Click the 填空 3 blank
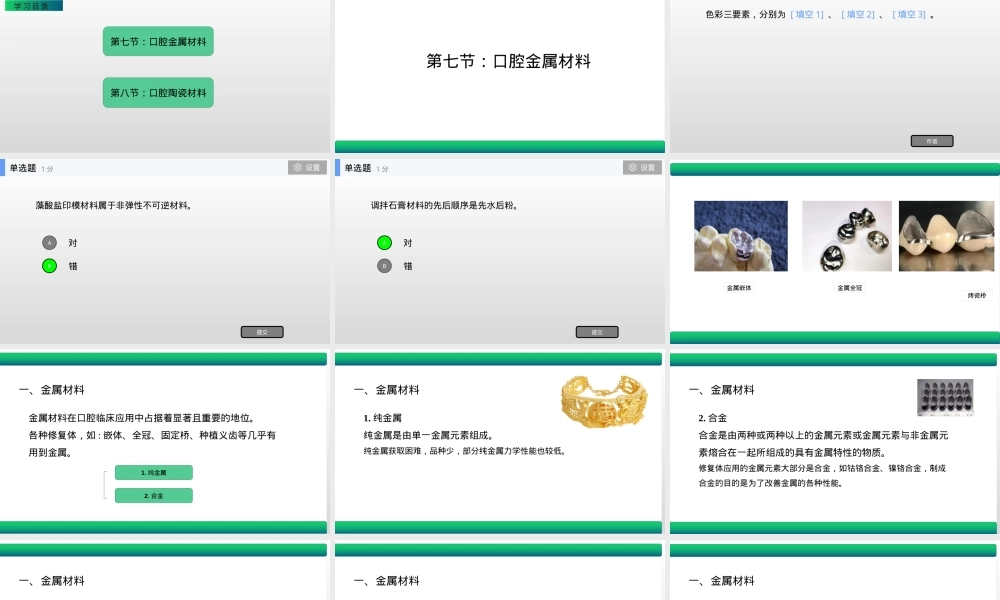The height and width of the screenshot is (600, 1000). (909, 14)
